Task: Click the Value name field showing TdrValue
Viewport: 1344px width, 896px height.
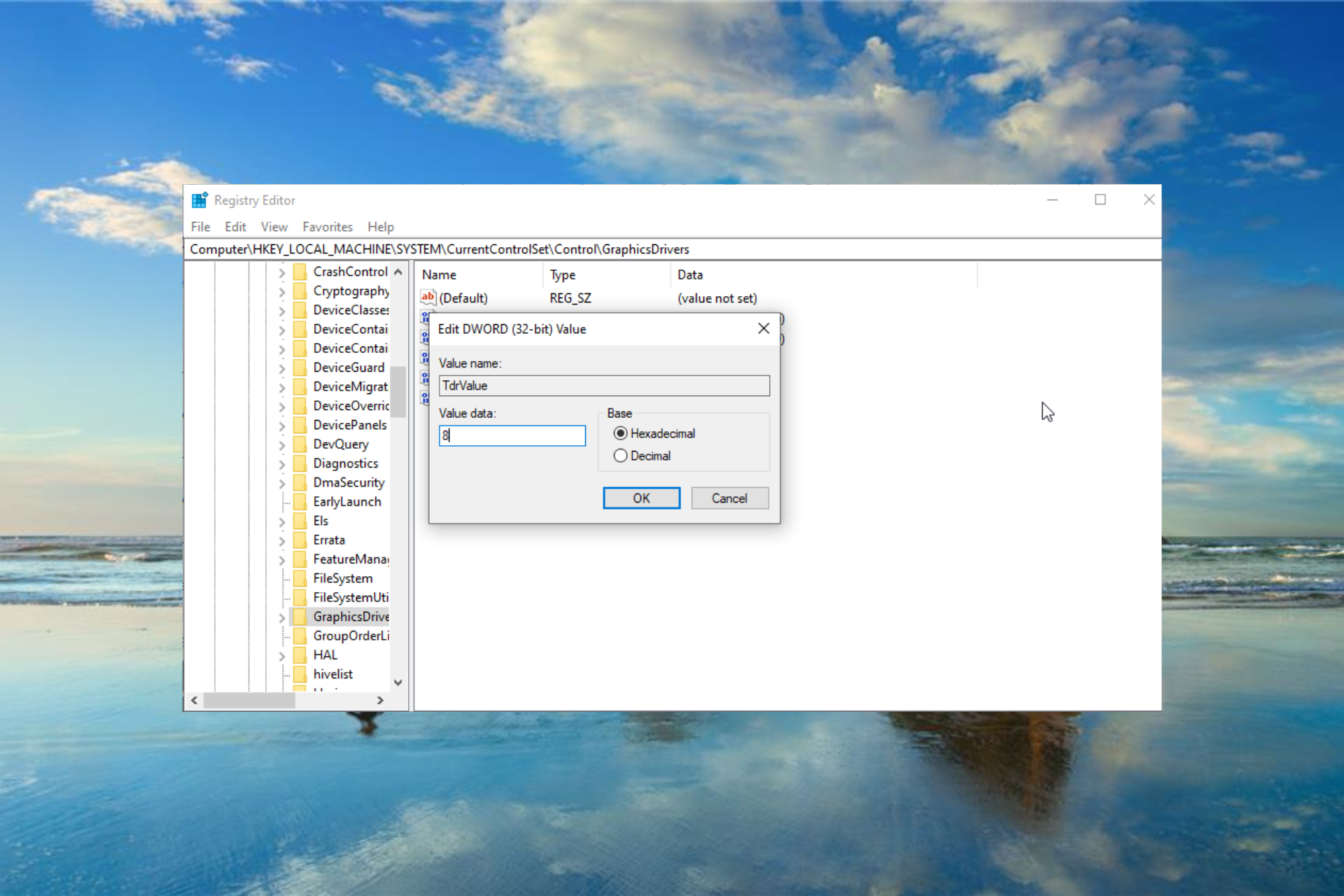Action: pos(604,386)
